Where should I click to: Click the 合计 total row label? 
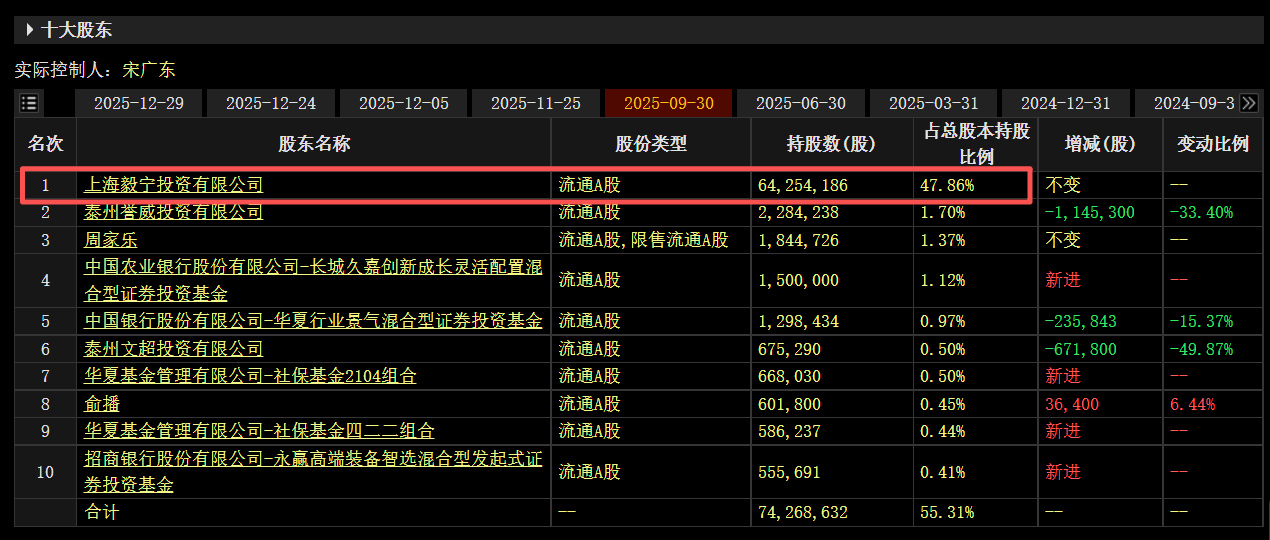(x=102, y=512)
